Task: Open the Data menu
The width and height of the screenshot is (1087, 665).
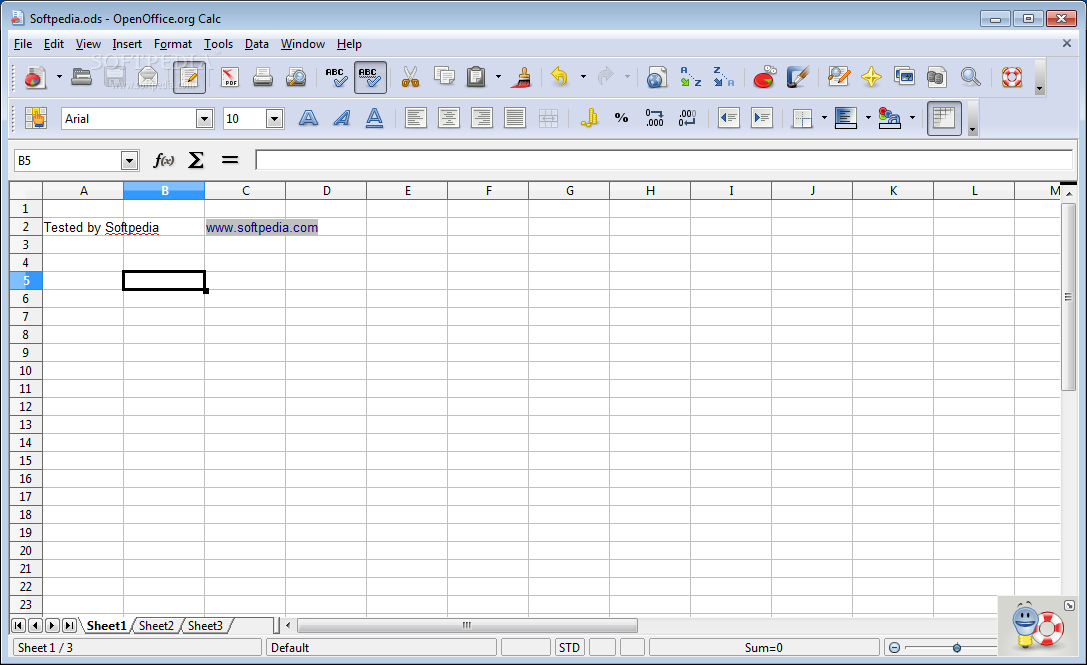Action: (x=256, y=44)
